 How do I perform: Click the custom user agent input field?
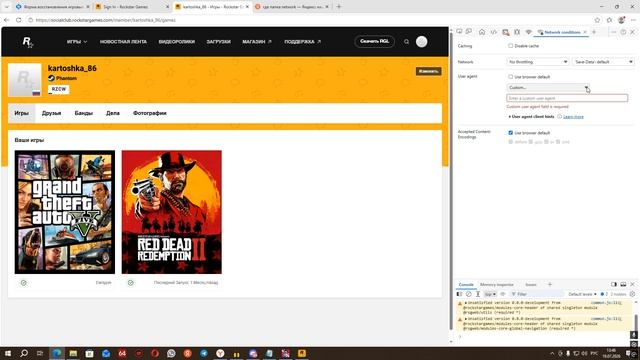click(x=567, y=98)
